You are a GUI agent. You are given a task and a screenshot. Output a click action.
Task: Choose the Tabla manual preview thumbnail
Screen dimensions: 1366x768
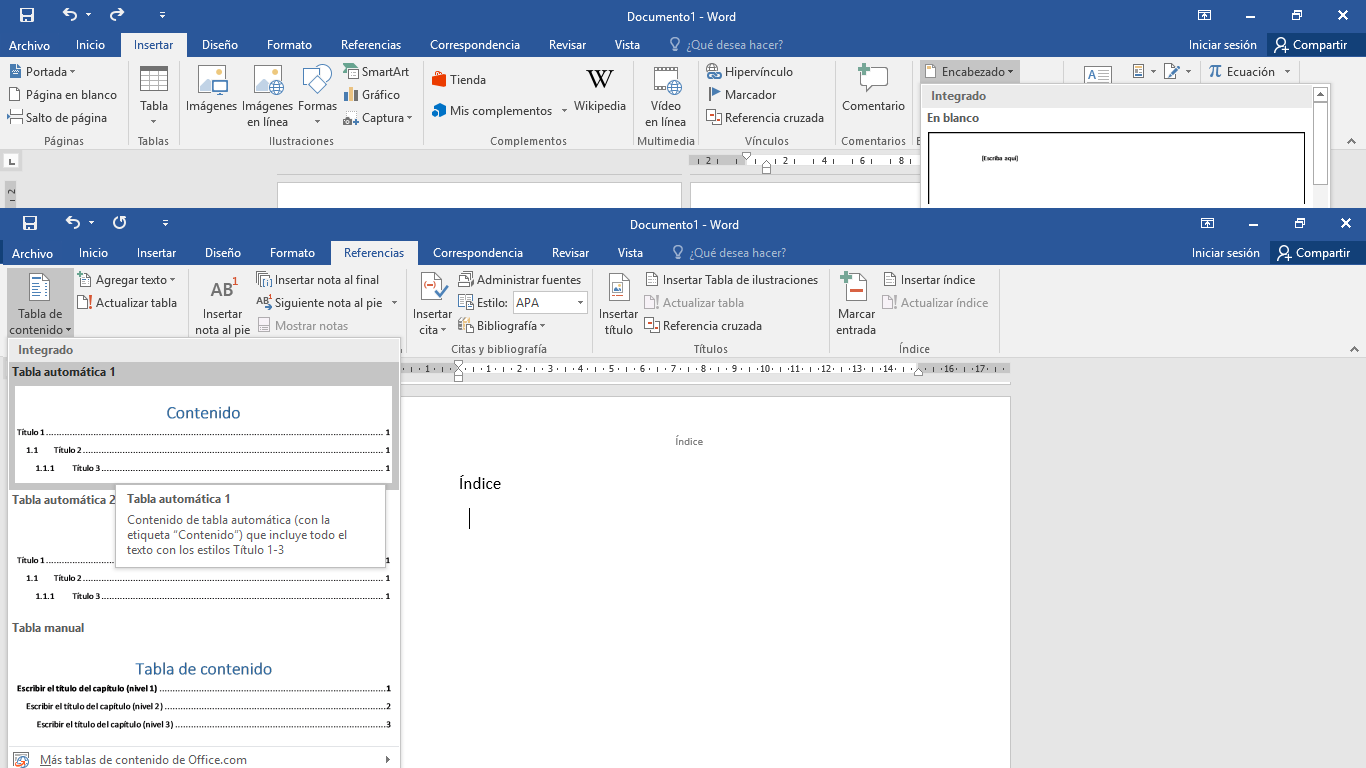[203, 688]
